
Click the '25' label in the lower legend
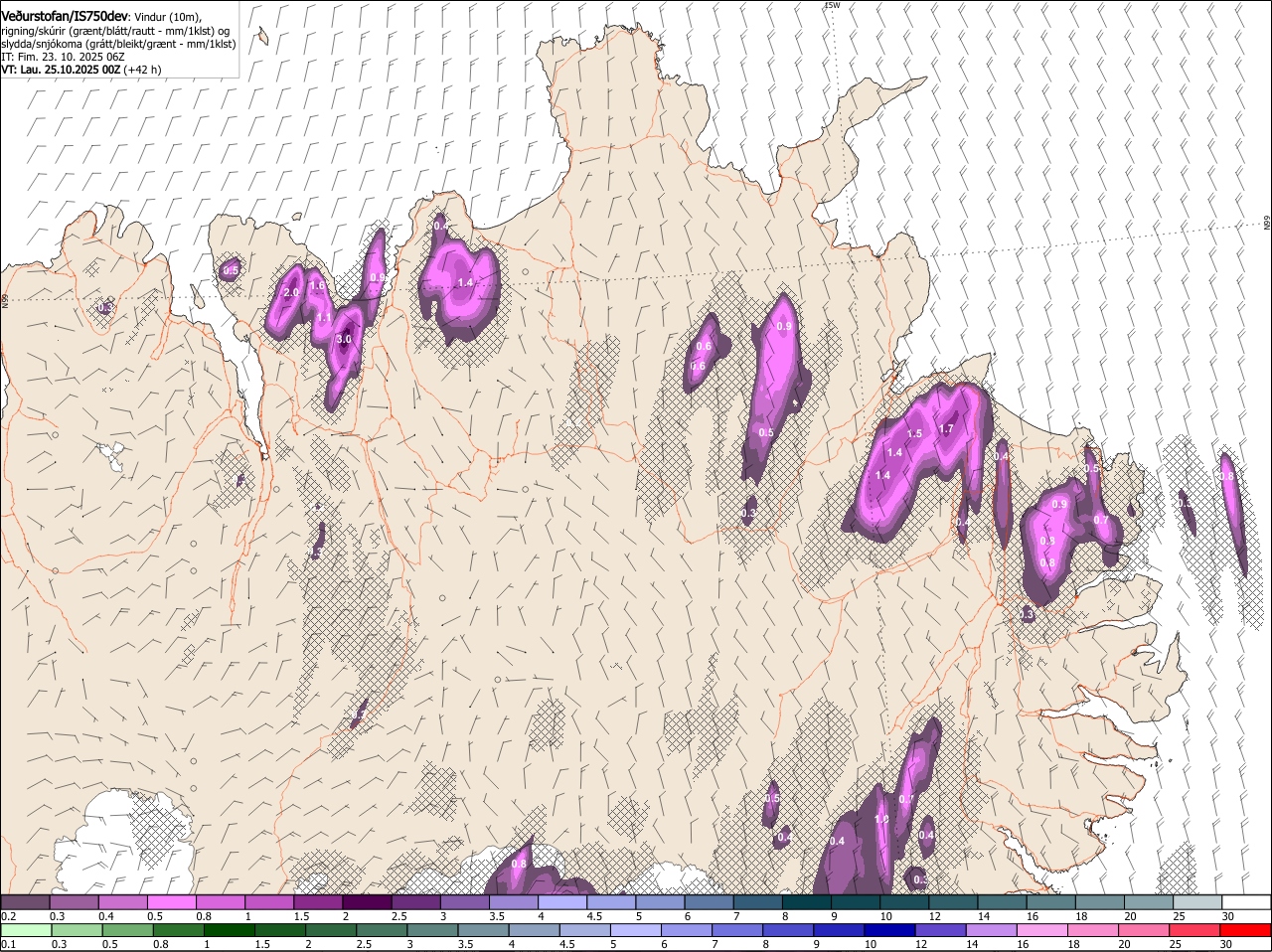pos(1175,944)
